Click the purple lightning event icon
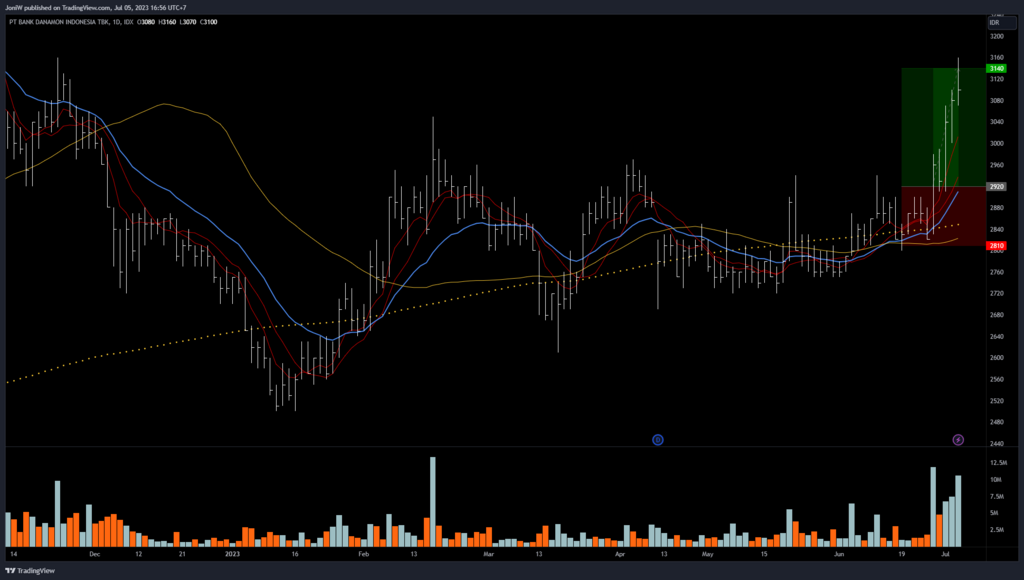The height and width of the screenshot is (580, 1024). click(958, 439)
